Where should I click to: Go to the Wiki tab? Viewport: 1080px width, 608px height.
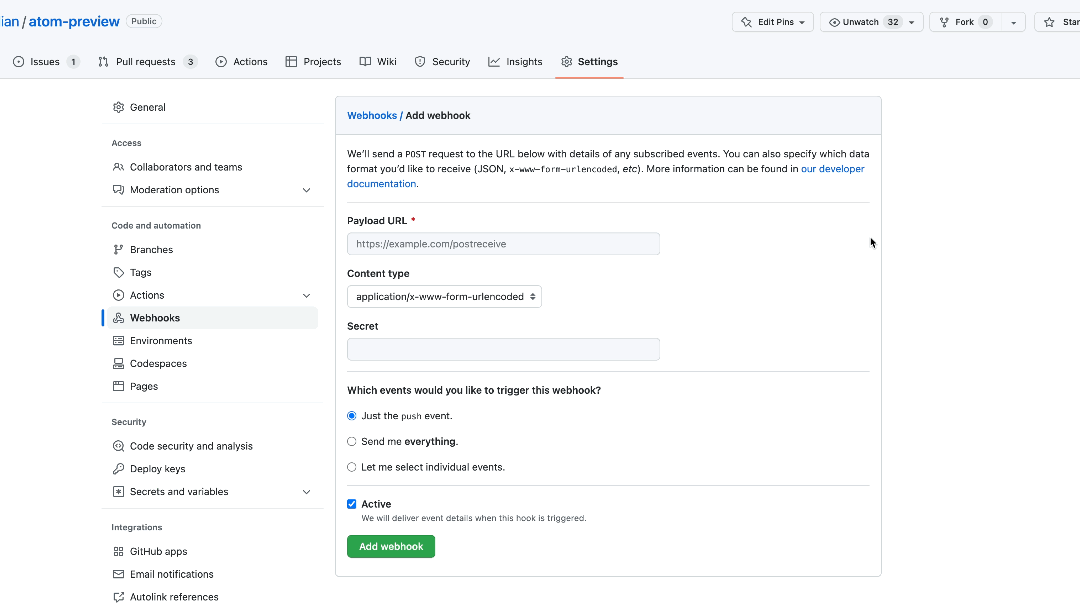[378, 62]
